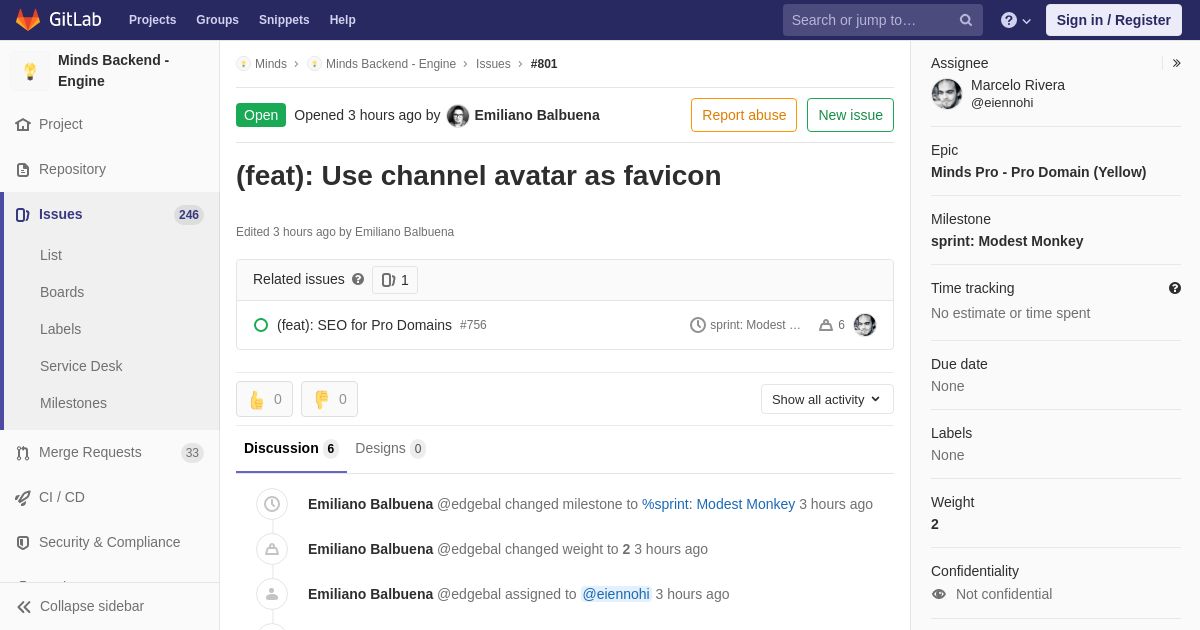The image size is (1200, 630).
Task: Click the assignee avatar on issue #756
Action: (865, 325)
